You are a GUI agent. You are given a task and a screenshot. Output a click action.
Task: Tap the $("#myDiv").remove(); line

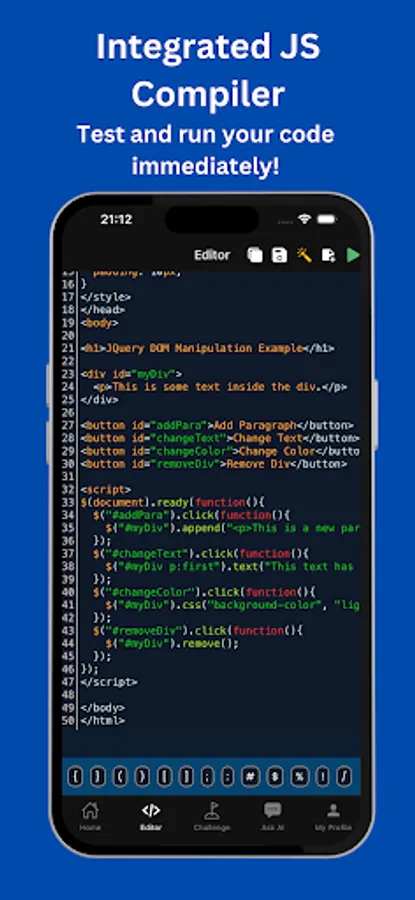pyautogui.click(x=172, y=643)
